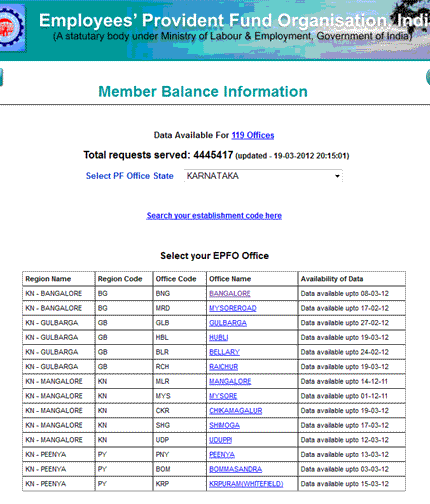Viewport: 430px width, 504px height.
Task: Open the 119 Offices link
Action: pos(253,135)
